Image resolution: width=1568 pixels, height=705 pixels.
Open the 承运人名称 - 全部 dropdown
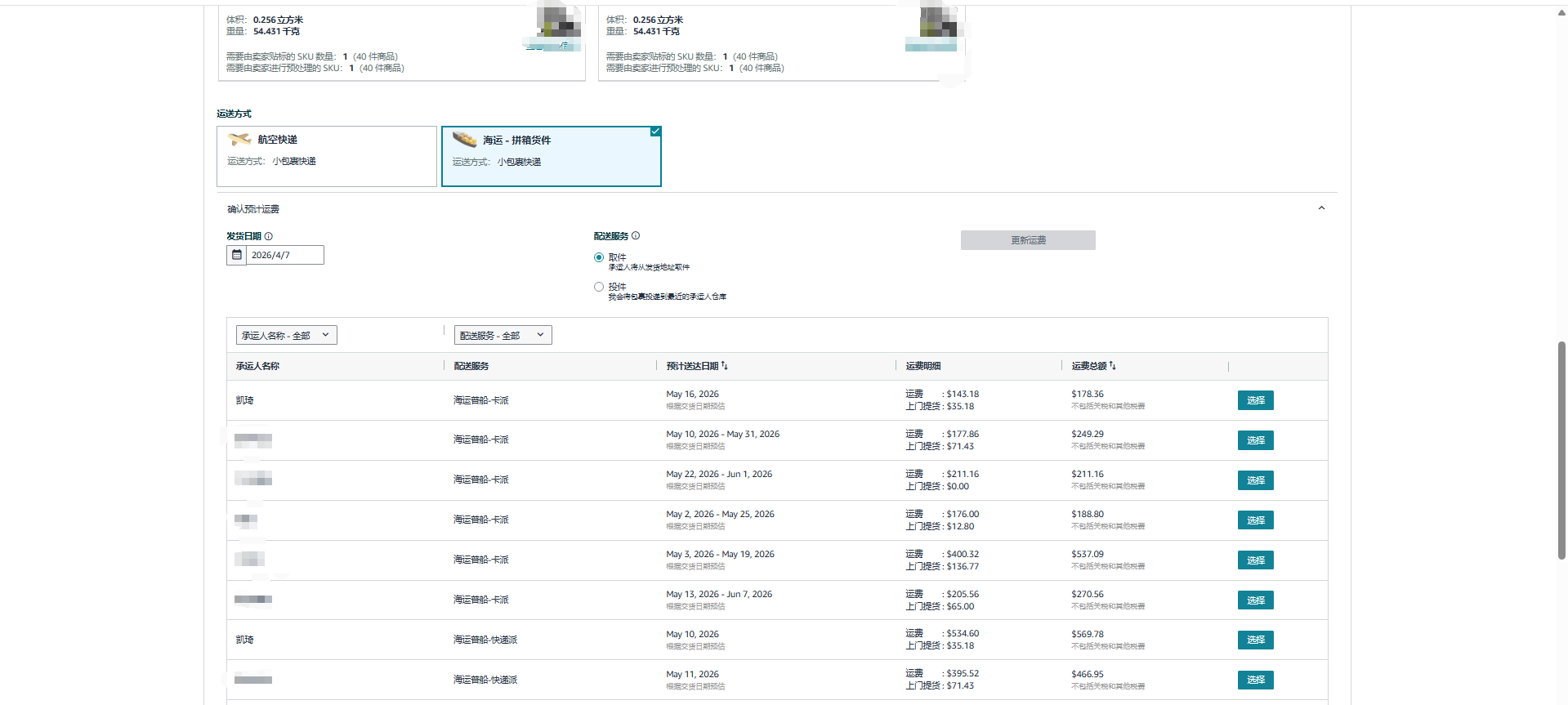coord(286,335)
